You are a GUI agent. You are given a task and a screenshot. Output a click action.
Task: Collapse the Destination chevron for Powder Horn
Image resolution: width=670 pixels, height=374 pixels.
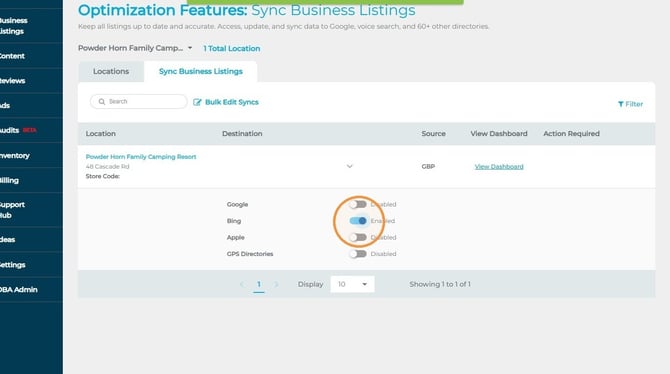pos(350,166)
